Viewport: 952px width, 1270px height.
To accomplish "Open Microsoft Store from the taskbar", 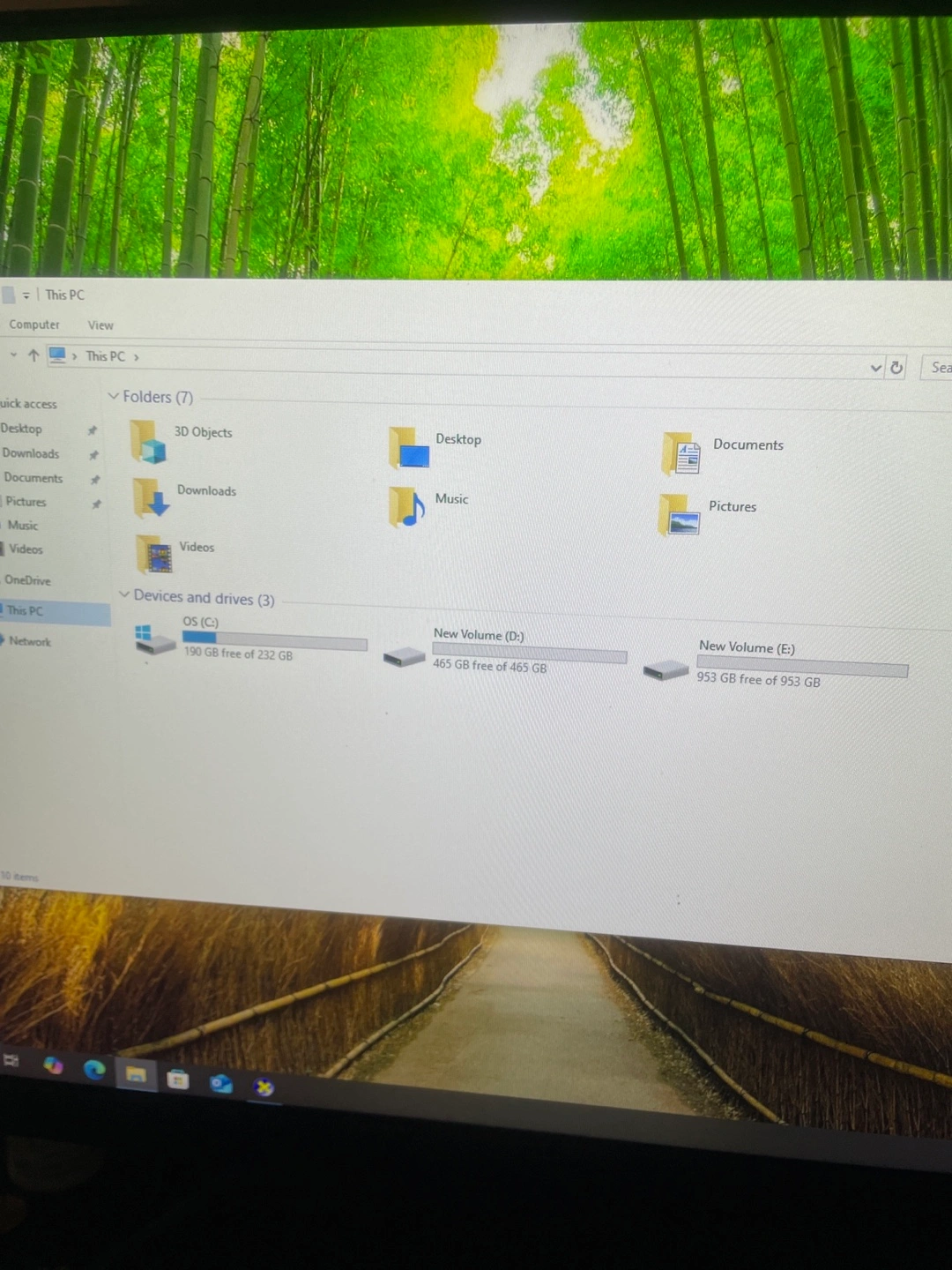I will point(178,1079).
